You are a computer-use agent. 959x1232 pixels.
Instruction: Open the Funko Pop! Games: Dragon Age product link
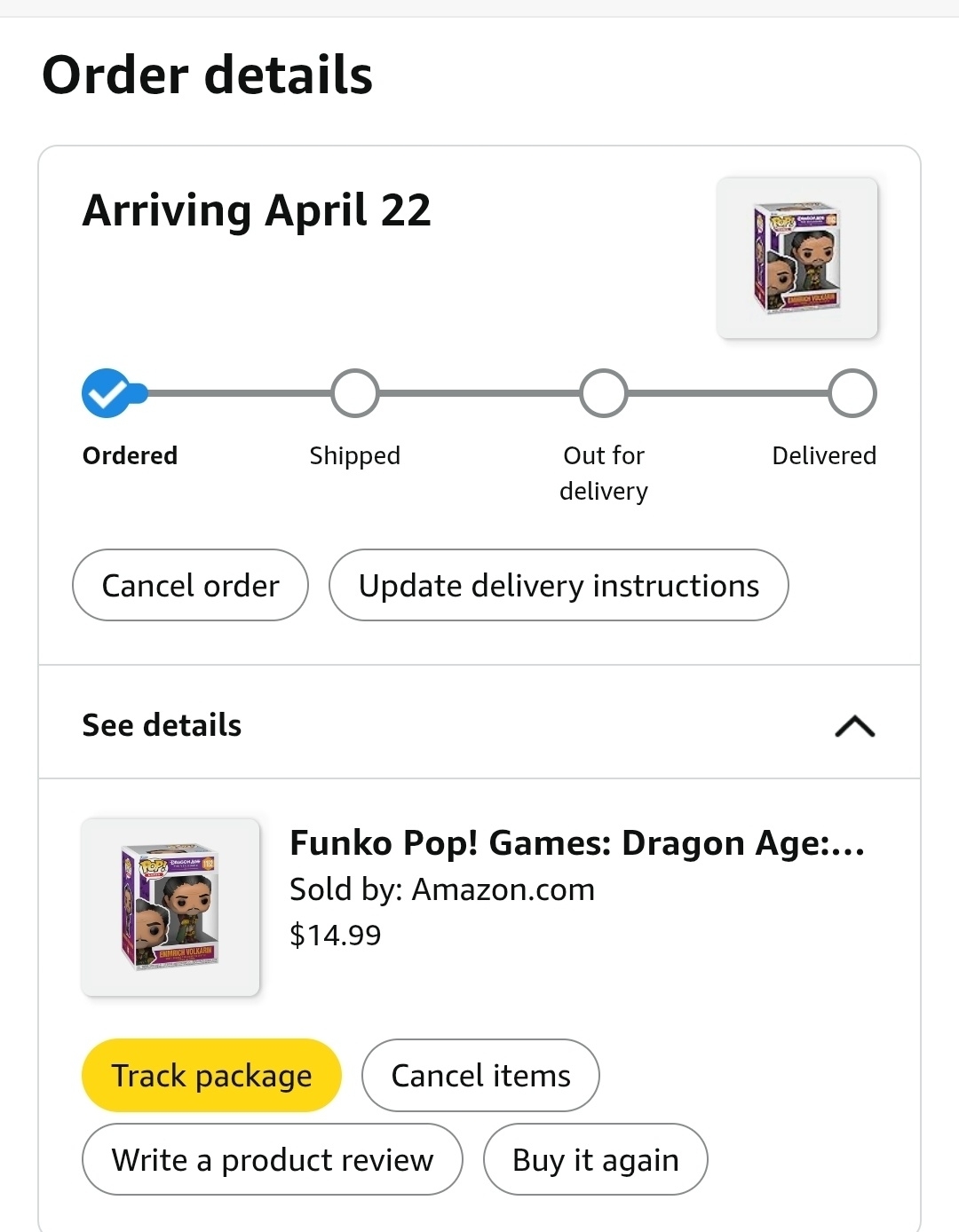click(x=577, y=843)
